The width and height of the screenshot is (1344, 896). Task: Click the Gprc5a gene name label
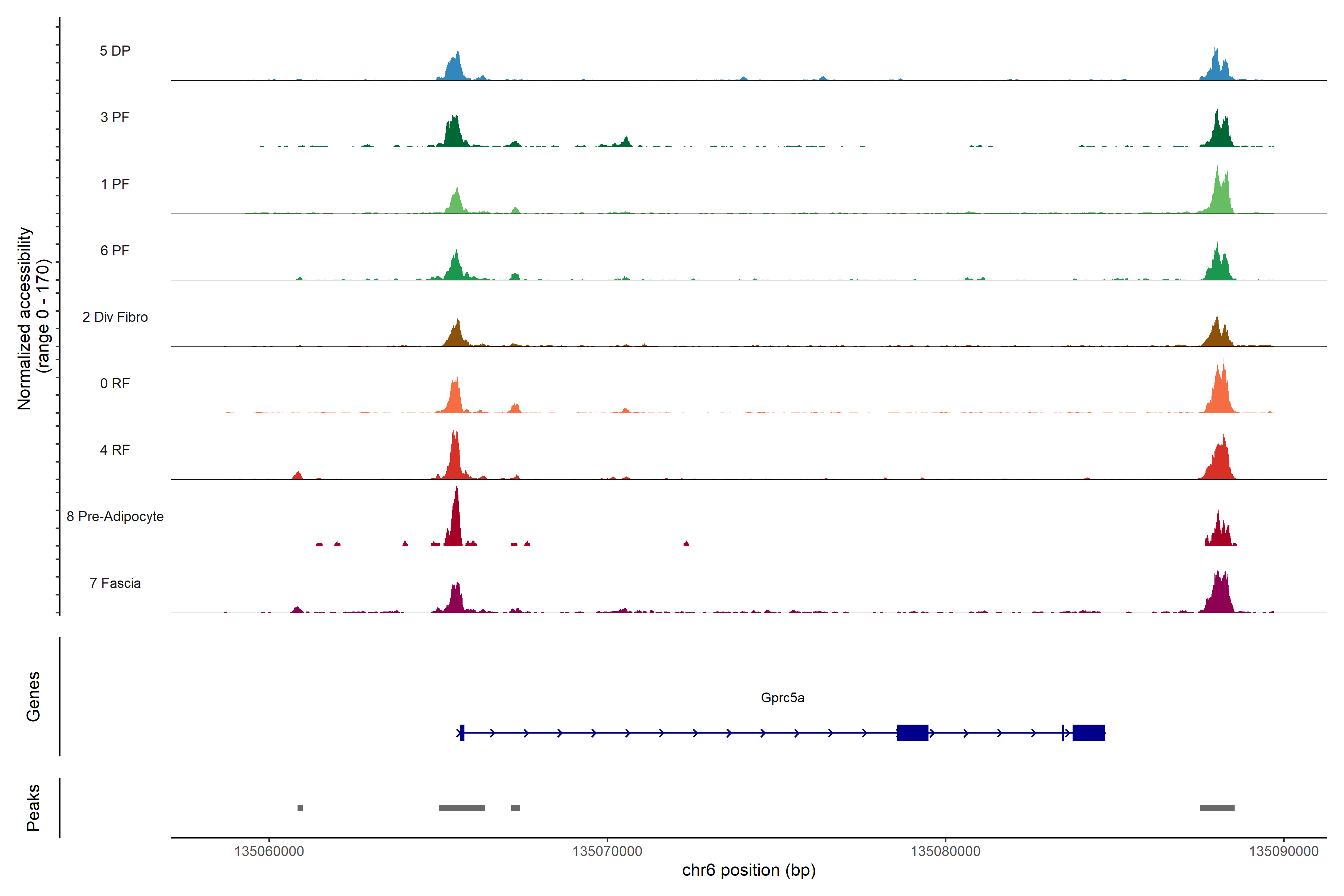(x=782, y=698)
